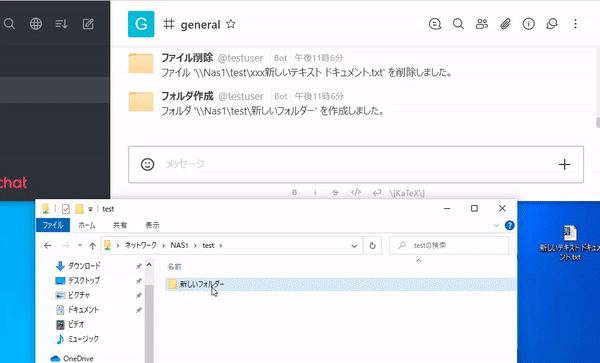Open the directory globe icon
The height and width of the screenshot is (363, 600).
pos(36,24)
